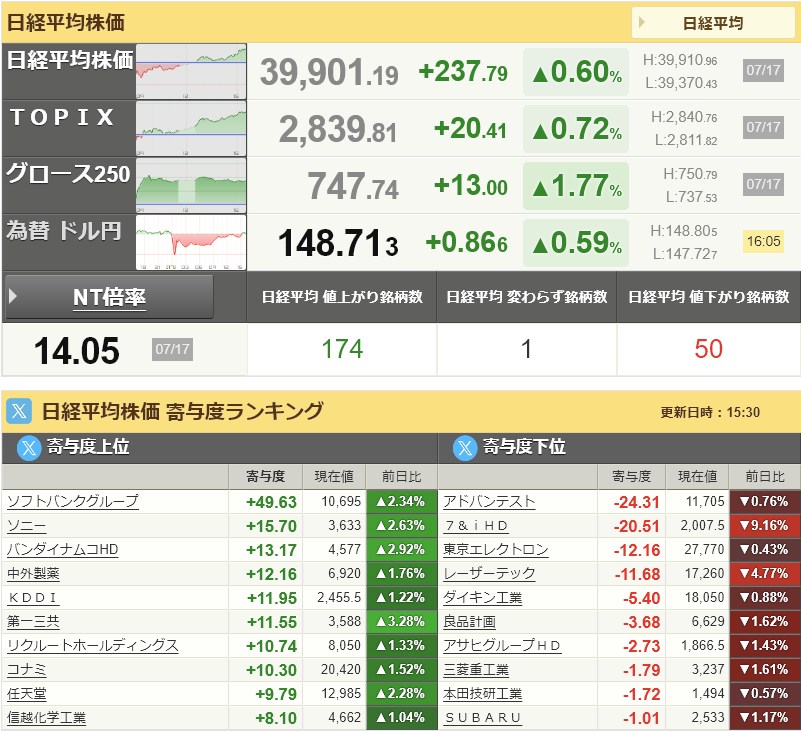Open the リクルートホールディングス stock link
This screenshot has height=731, width=801.
pyautogui.click(x=92, y=645)
